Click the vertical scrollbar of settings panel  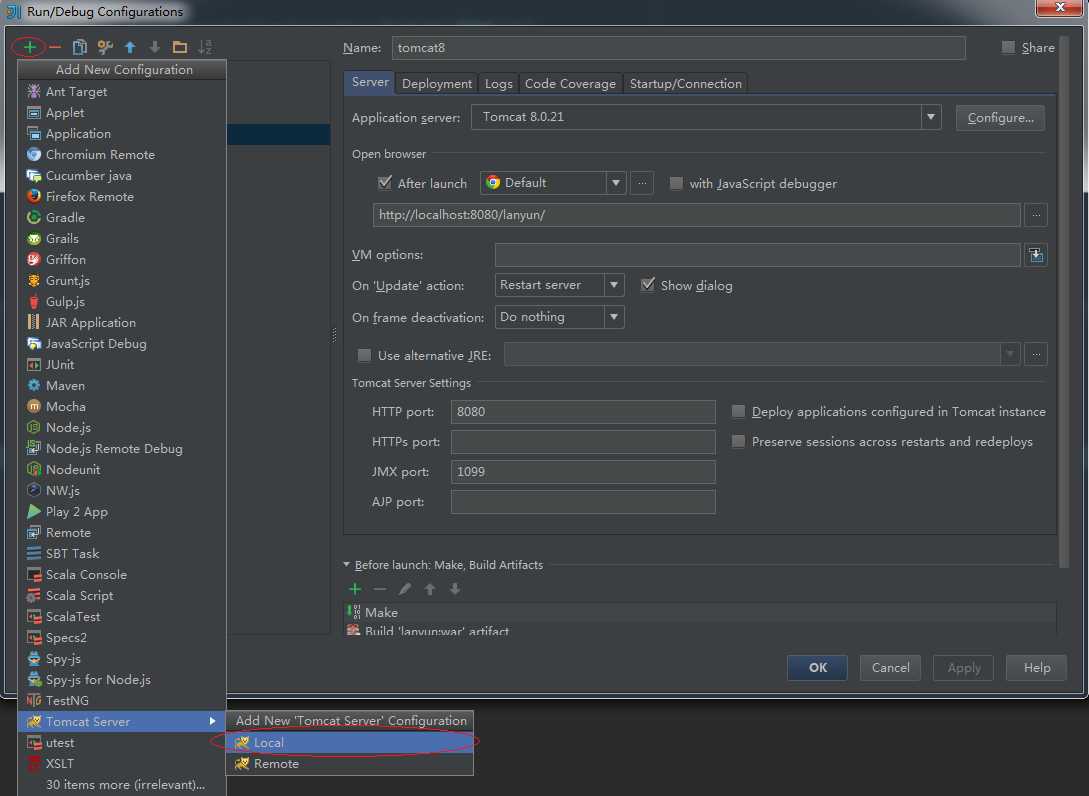(x=1063, y=303)
